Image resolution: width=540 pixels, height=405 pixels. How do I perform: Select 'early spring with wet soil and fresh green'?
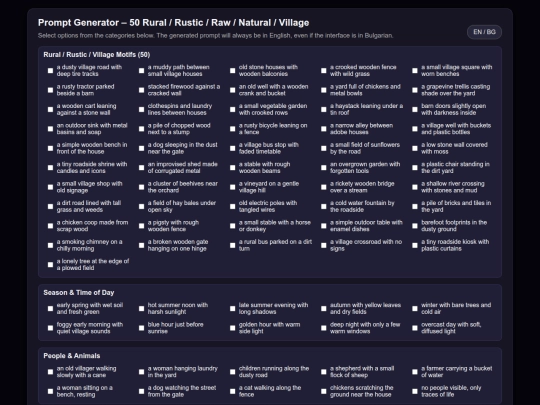pos(51,309)
